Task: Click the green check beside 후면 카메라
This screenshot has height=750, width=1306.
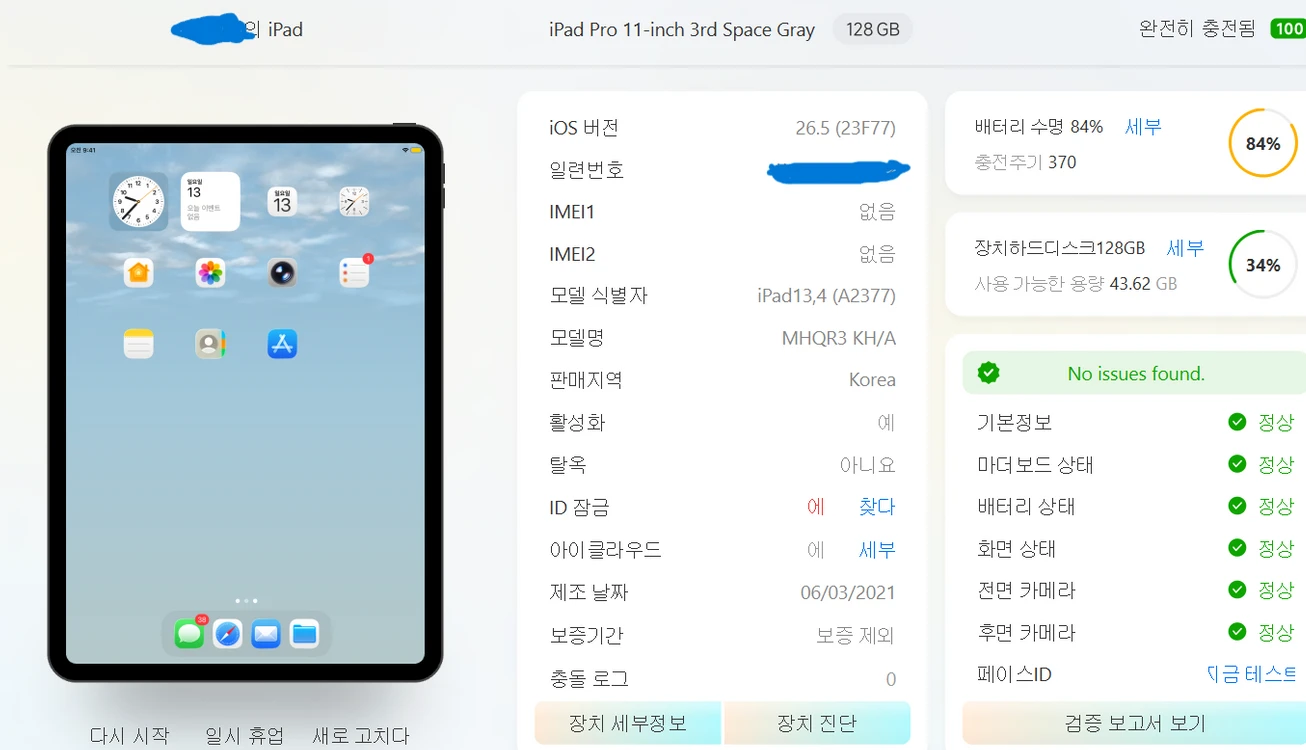Action: [x=1237, y=632]
